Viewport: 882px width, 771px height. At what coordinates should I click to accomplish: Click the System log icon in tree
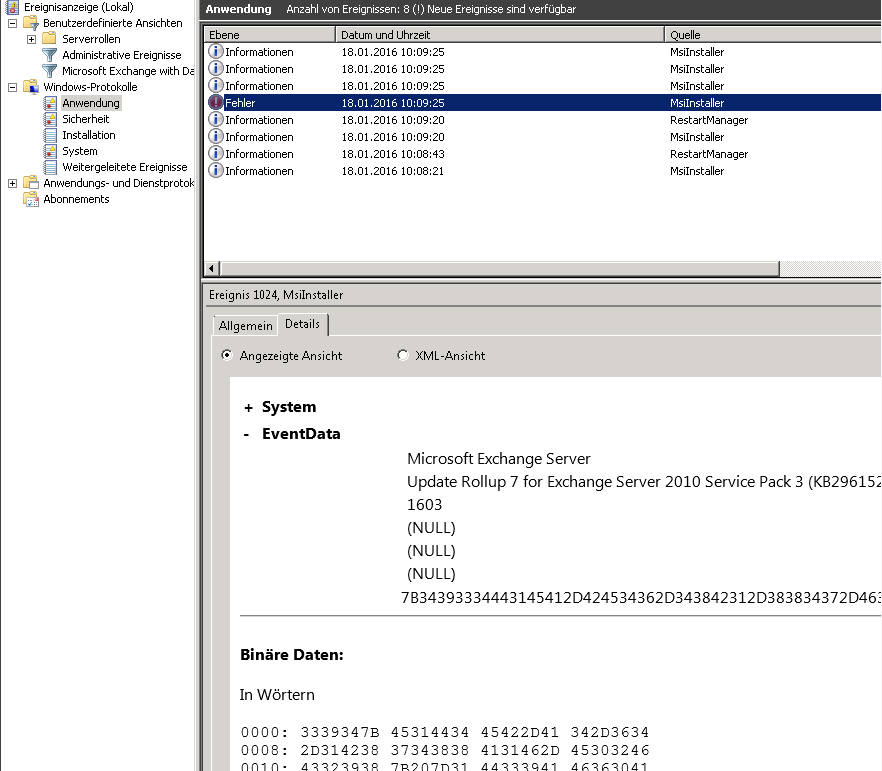point(50,151)
